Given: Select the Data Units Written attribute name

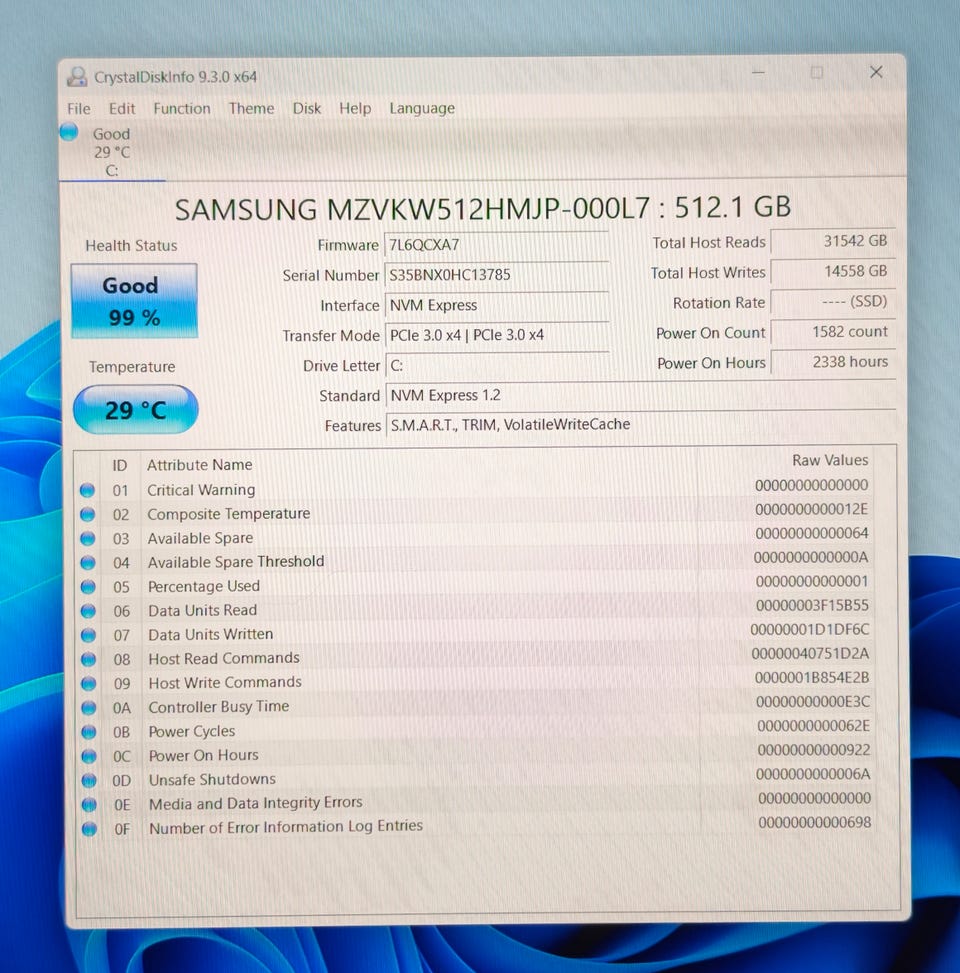Looking at the screenshot, I should click(210, 634).
